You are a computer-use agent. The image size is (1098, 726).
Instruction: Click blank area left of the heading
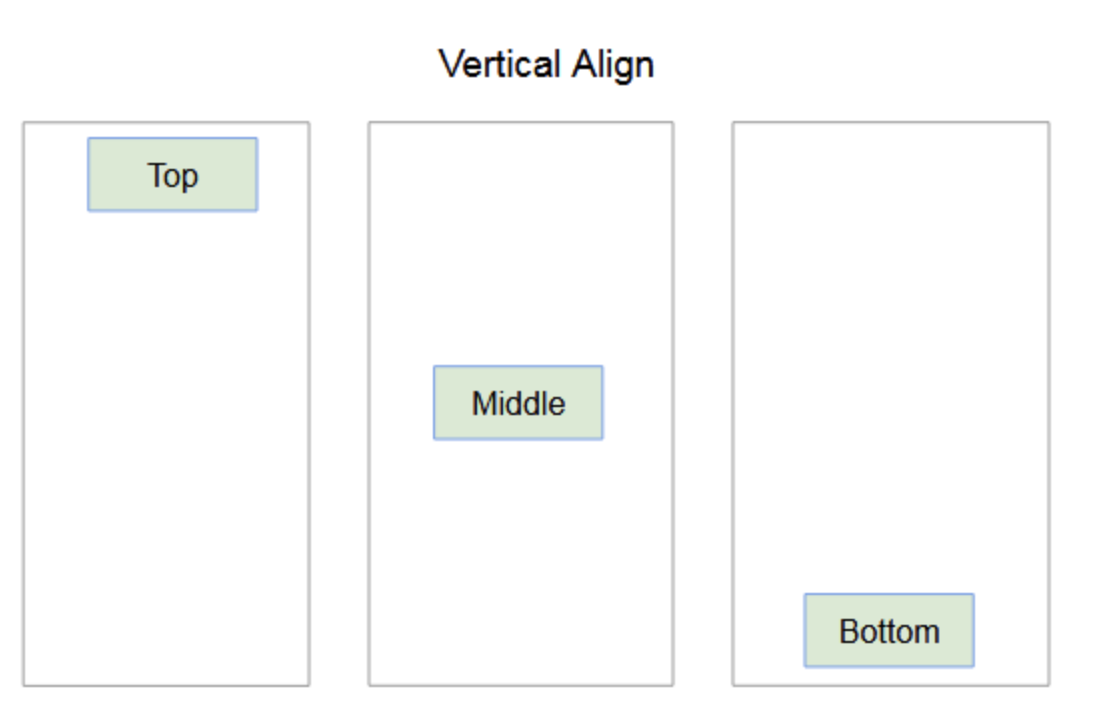pyautogui.click(x=200, y=65)
